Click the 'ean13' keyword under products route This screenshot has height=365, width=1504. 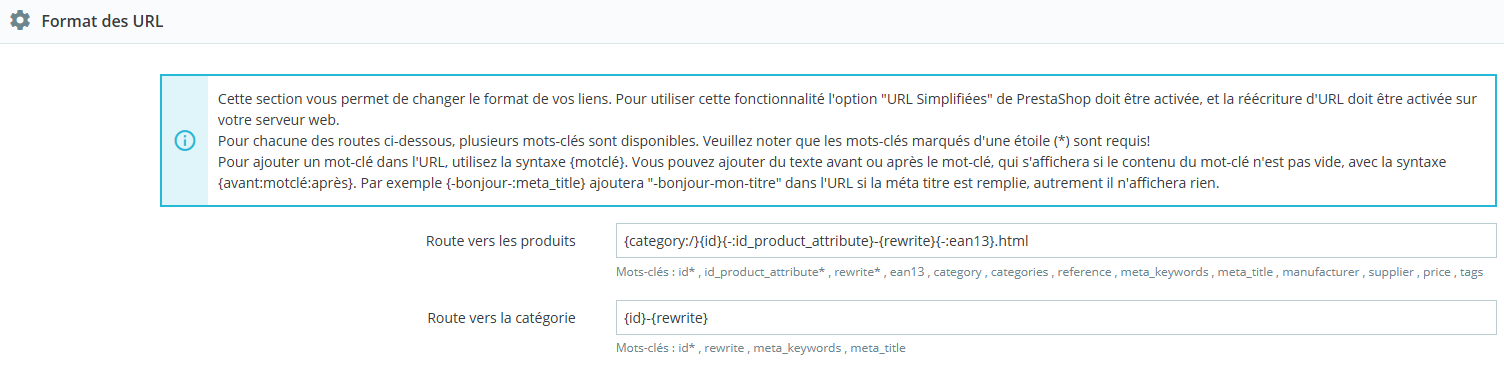(x=907, y=272)
